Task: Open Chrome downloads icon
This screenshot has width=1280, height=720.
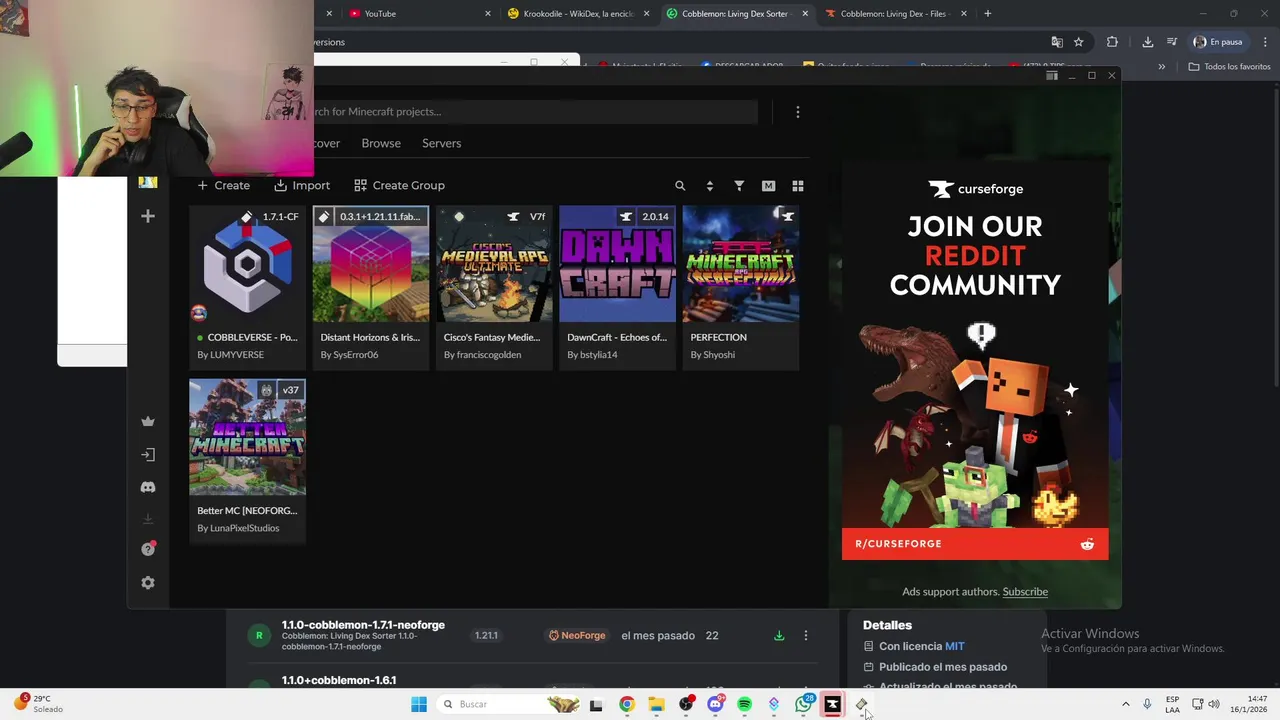Action: [x=1147, y=42]
